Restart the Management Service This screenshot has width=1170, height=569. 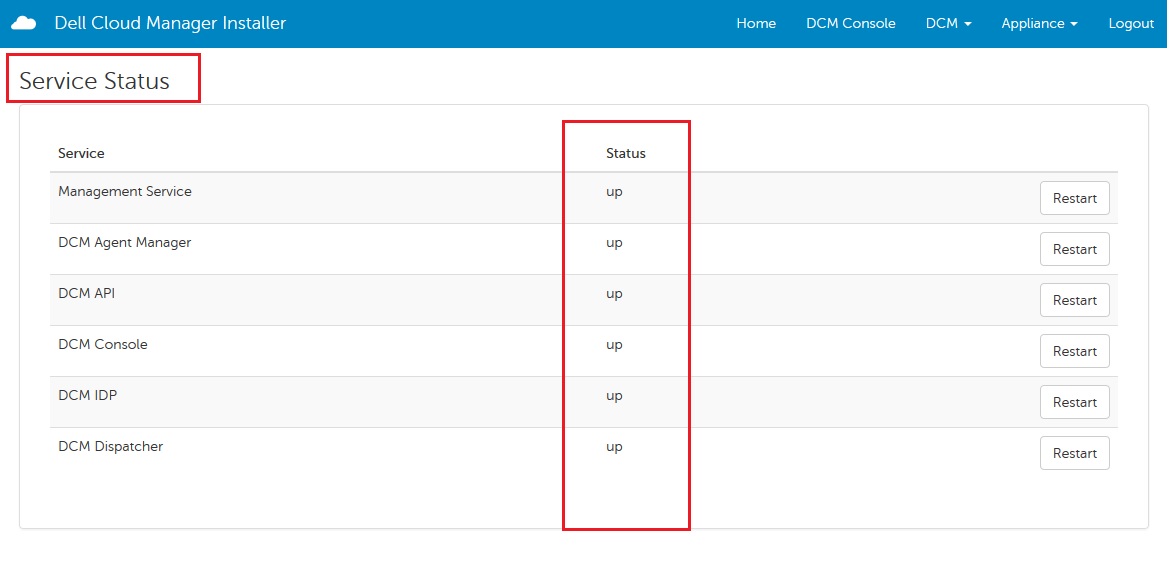tap(1074, 198)
